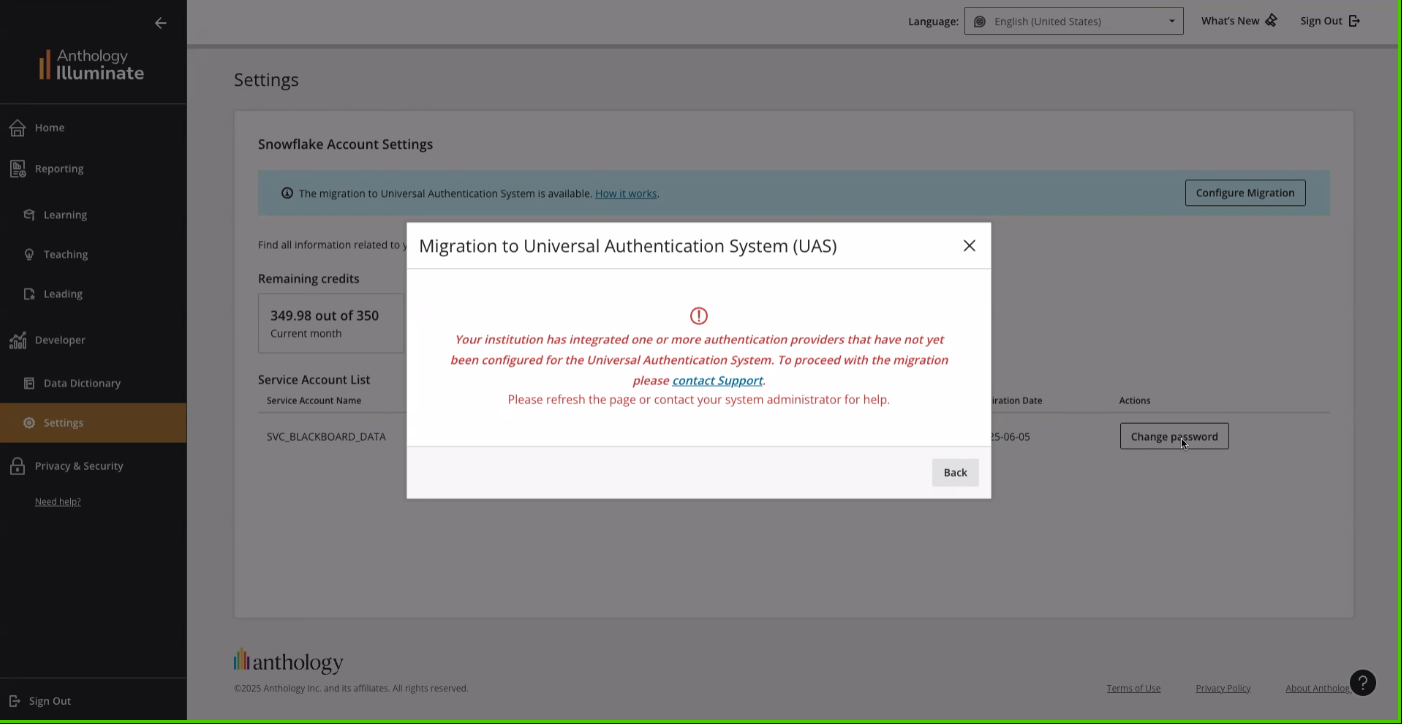Open the Language dropdown
The height and width of the screenshot is (724, 1402).
(x=1073, y=21)
